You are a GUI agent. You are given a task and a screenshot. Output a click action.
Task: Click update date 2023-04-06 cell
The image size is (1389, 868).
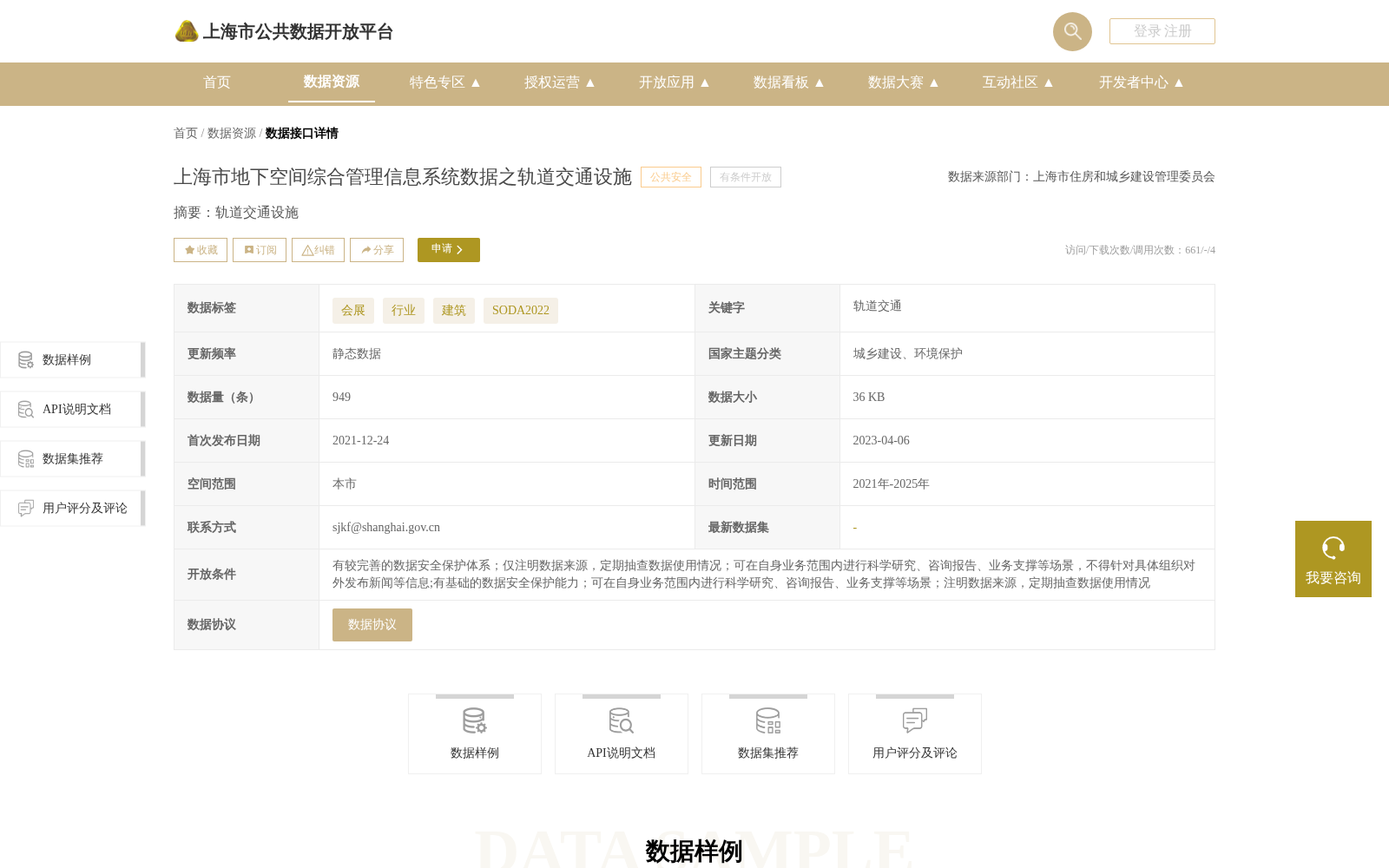(881, 441)
